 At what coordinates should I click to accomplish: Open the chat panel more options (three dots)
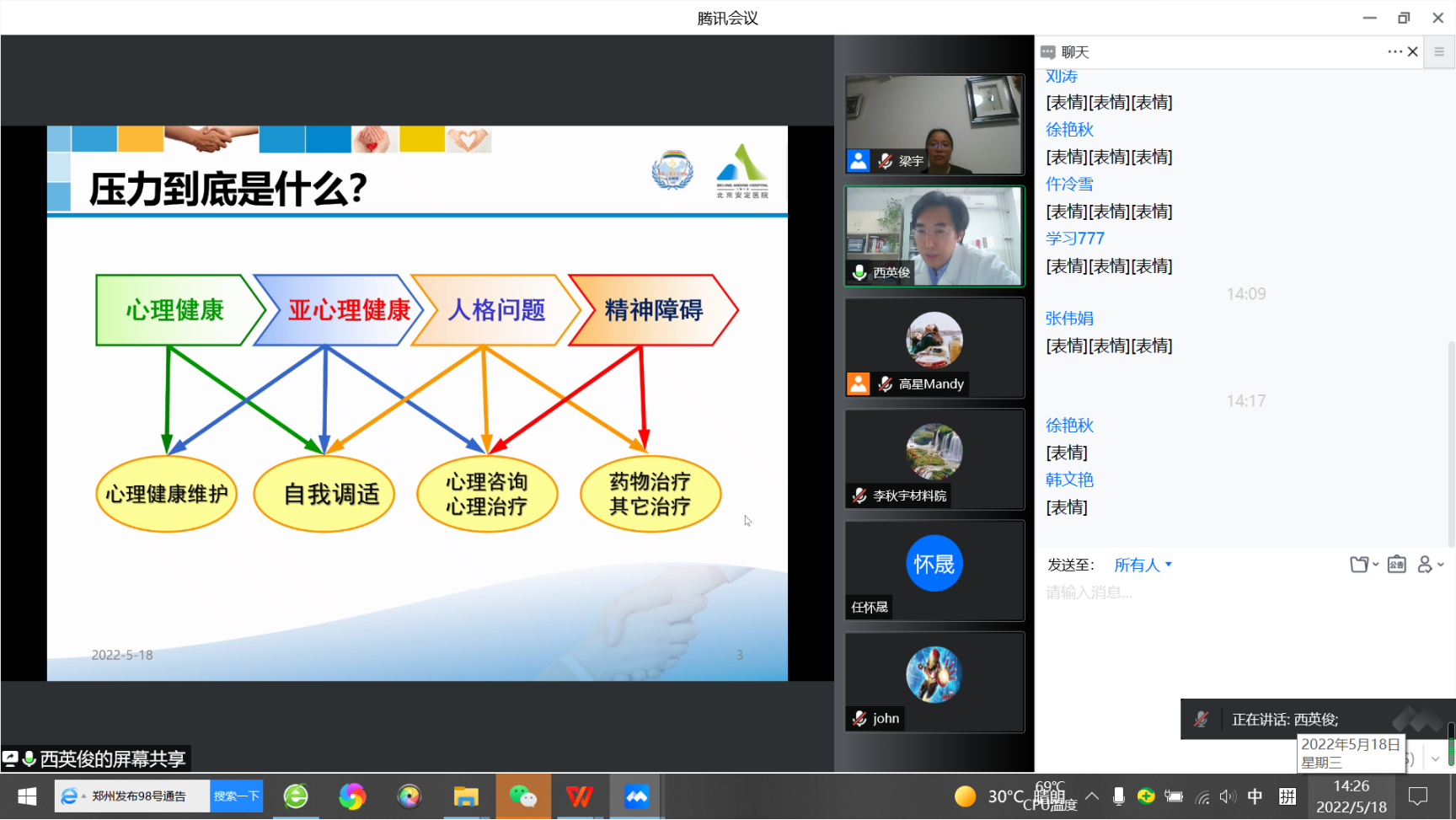(1394, 51)
